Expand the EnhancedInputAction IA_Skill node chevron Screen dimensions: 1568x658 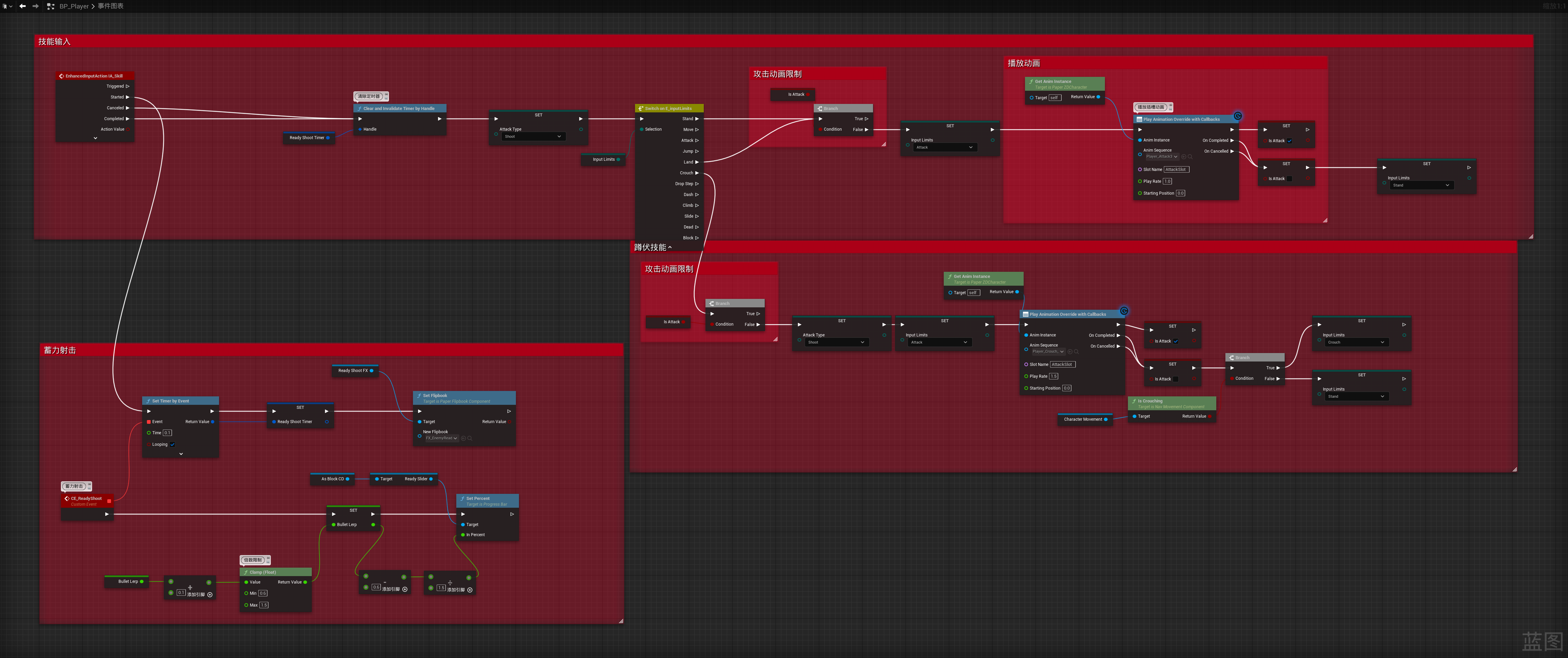[95, 138]
